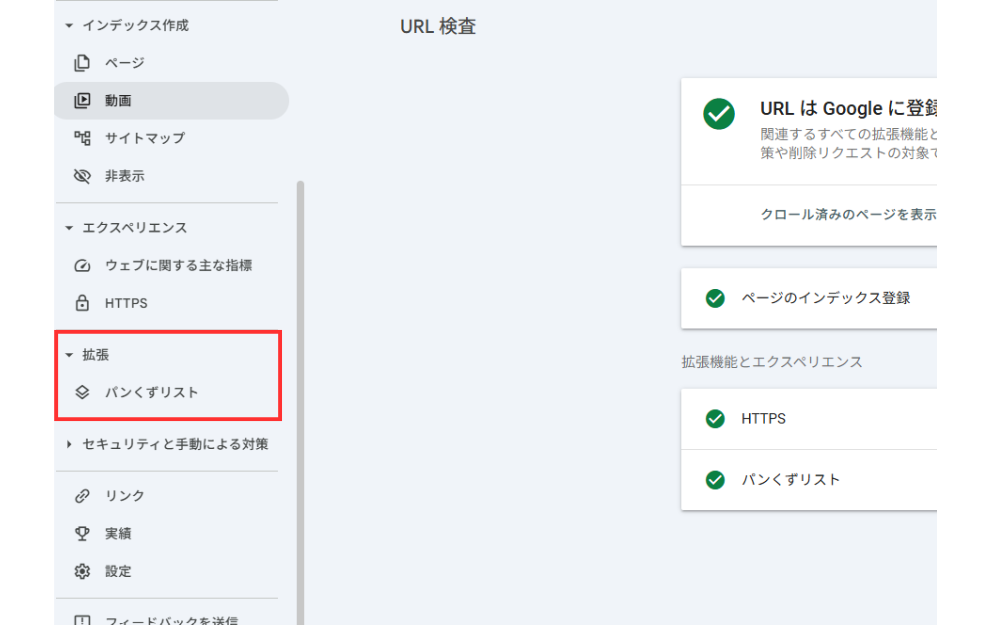
Task: Select the 非表示 hidden-eye icon
Action: [x=83, y=176]
